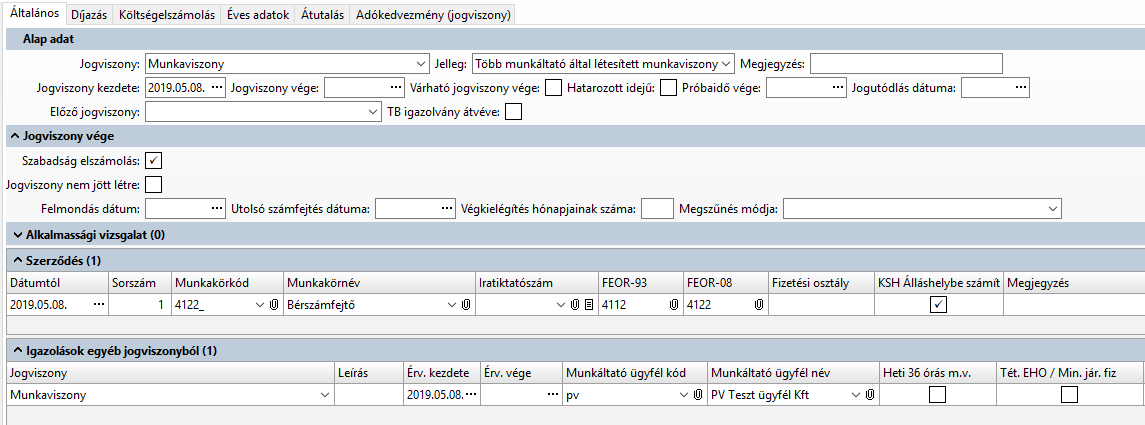1145x425 pixels.
Task: Click paperclip icon next to Munkáltató ügyfél kód pv
Action: click(697, 395)
